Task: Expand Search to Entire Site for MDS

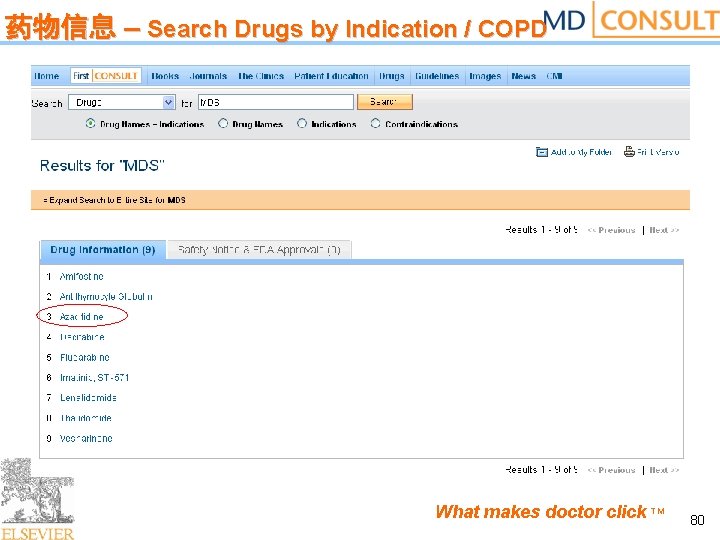Action: [114, 200]
